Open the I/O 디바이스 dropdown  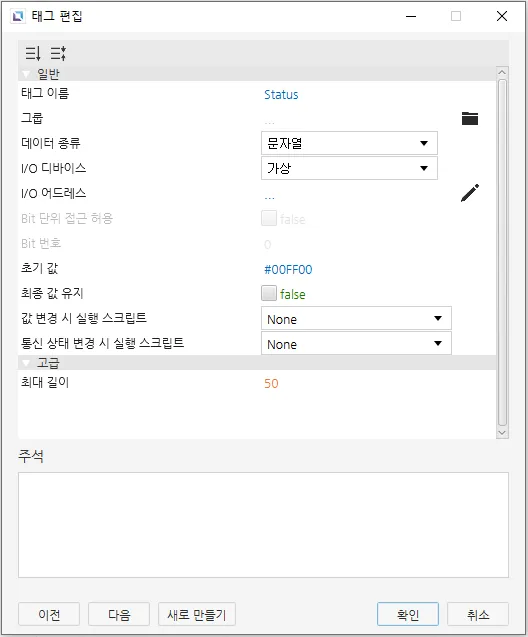pos(349,168)
